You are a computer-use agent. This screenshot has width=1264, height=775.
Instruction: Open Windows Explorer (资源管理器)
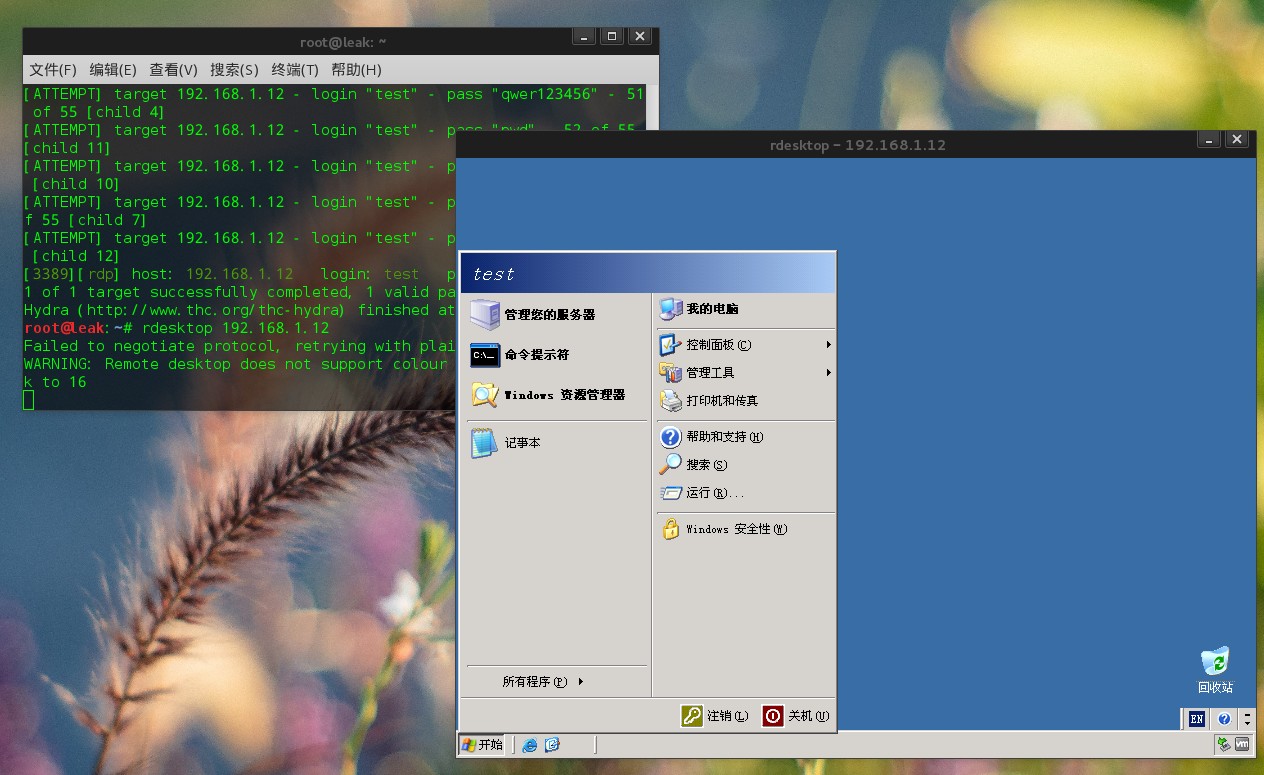click(x=563, y=395)
